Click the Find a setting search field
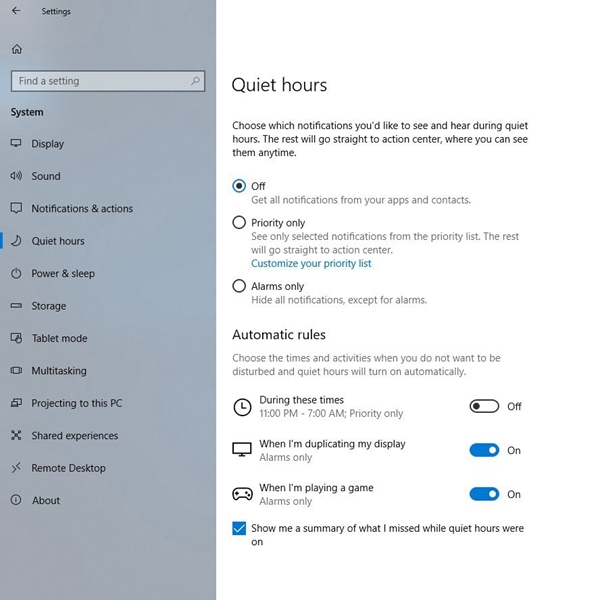Screen dimensions: 600x600 click(98, 81)
